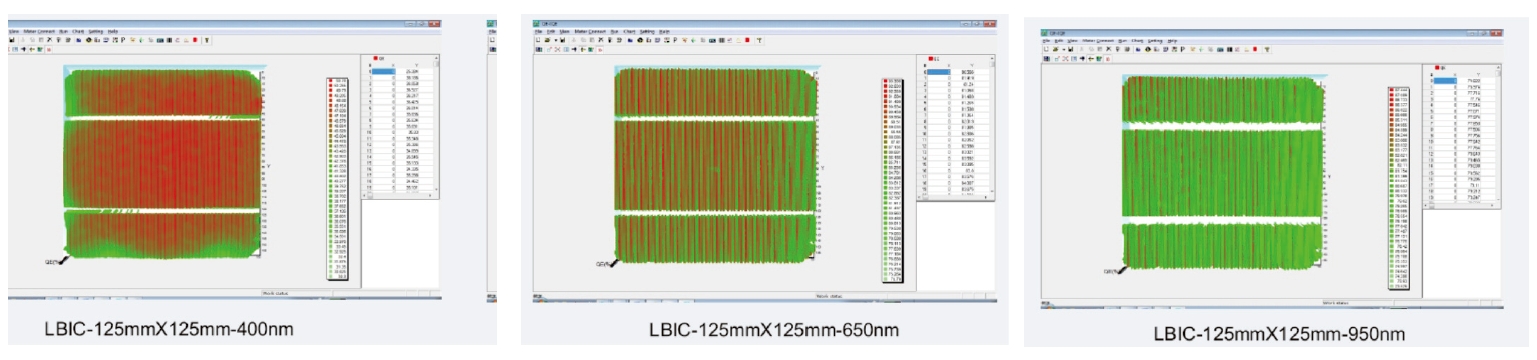Click the New file icon in the 650nm window
The width and height of the screenshot is (1537, 360).
pos(538,40)
